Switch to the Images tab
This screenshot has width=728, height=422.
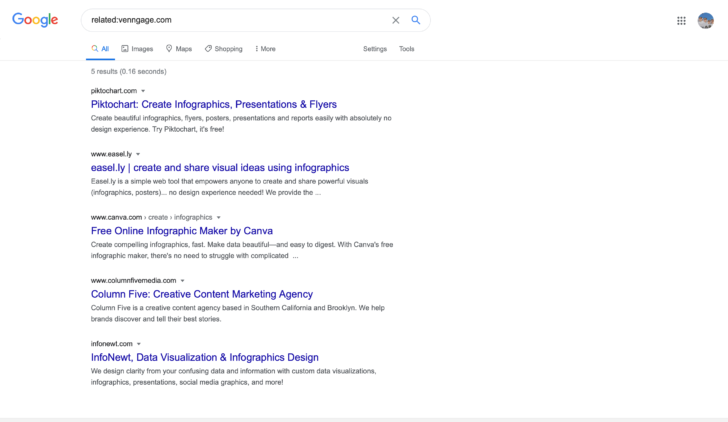click(x=137, y=49)
